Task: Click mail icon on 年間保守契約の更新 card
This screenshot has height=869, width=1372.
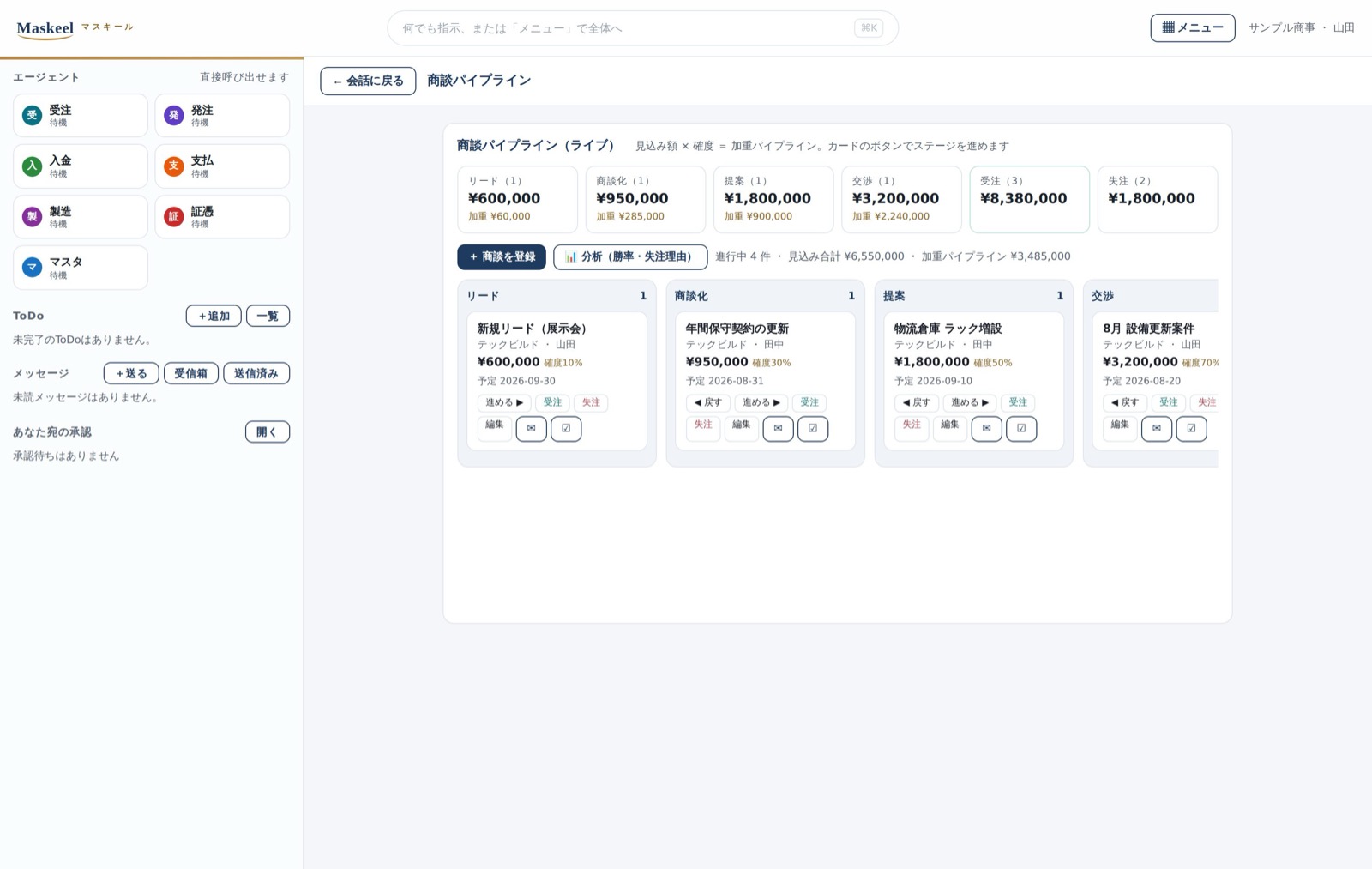Action: click(x=778, y=429)
